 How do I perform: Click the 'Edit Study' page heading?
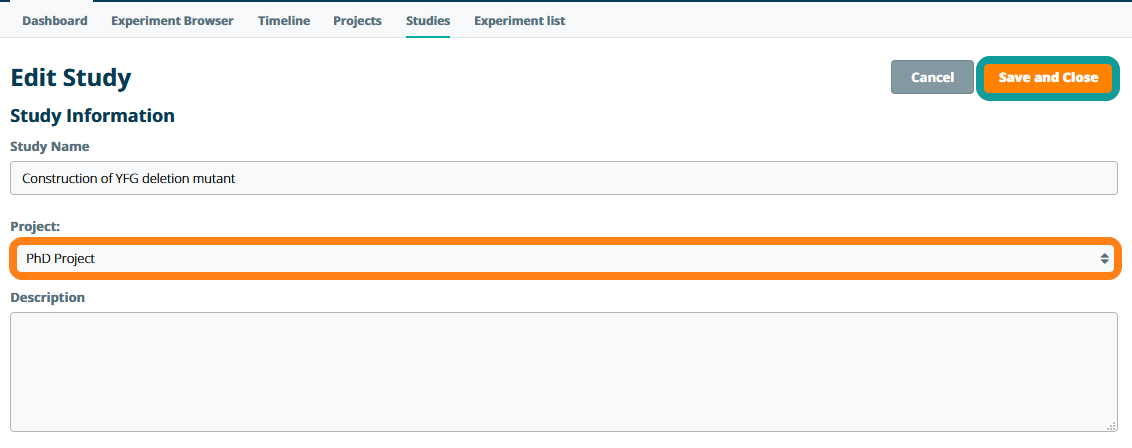pyautogui.click(x=70, y=78)
